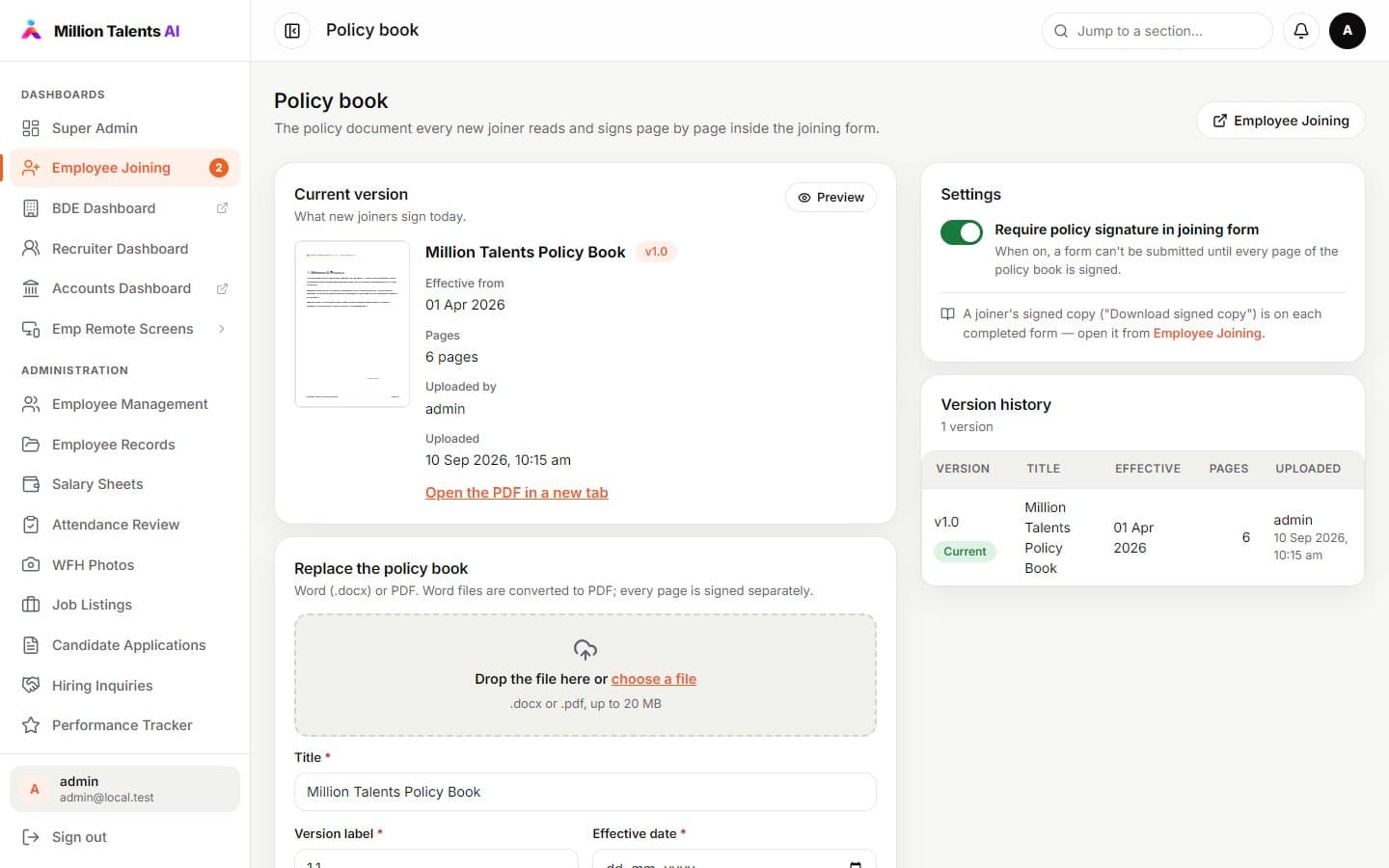Open the Effective date calendar picker
This screenshot has height=868, width=1389.
pyautogui.click(x=855, y=864)
